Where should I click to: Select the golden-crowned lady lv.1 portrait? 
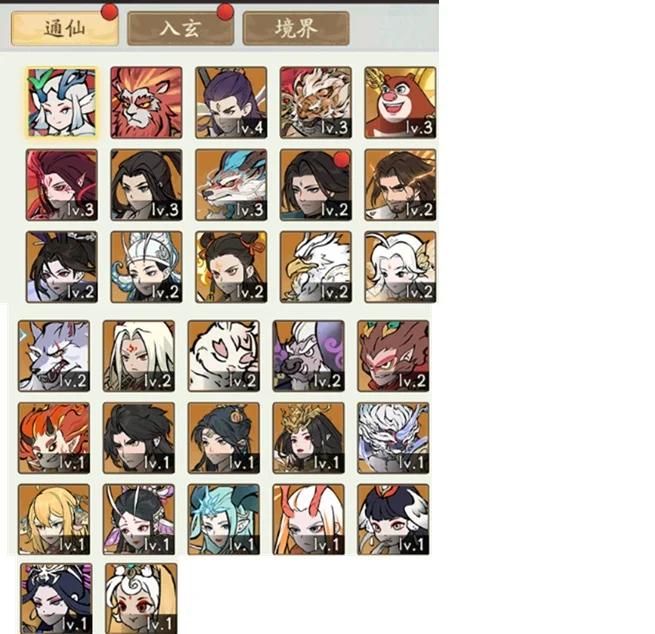coord(308,438)
